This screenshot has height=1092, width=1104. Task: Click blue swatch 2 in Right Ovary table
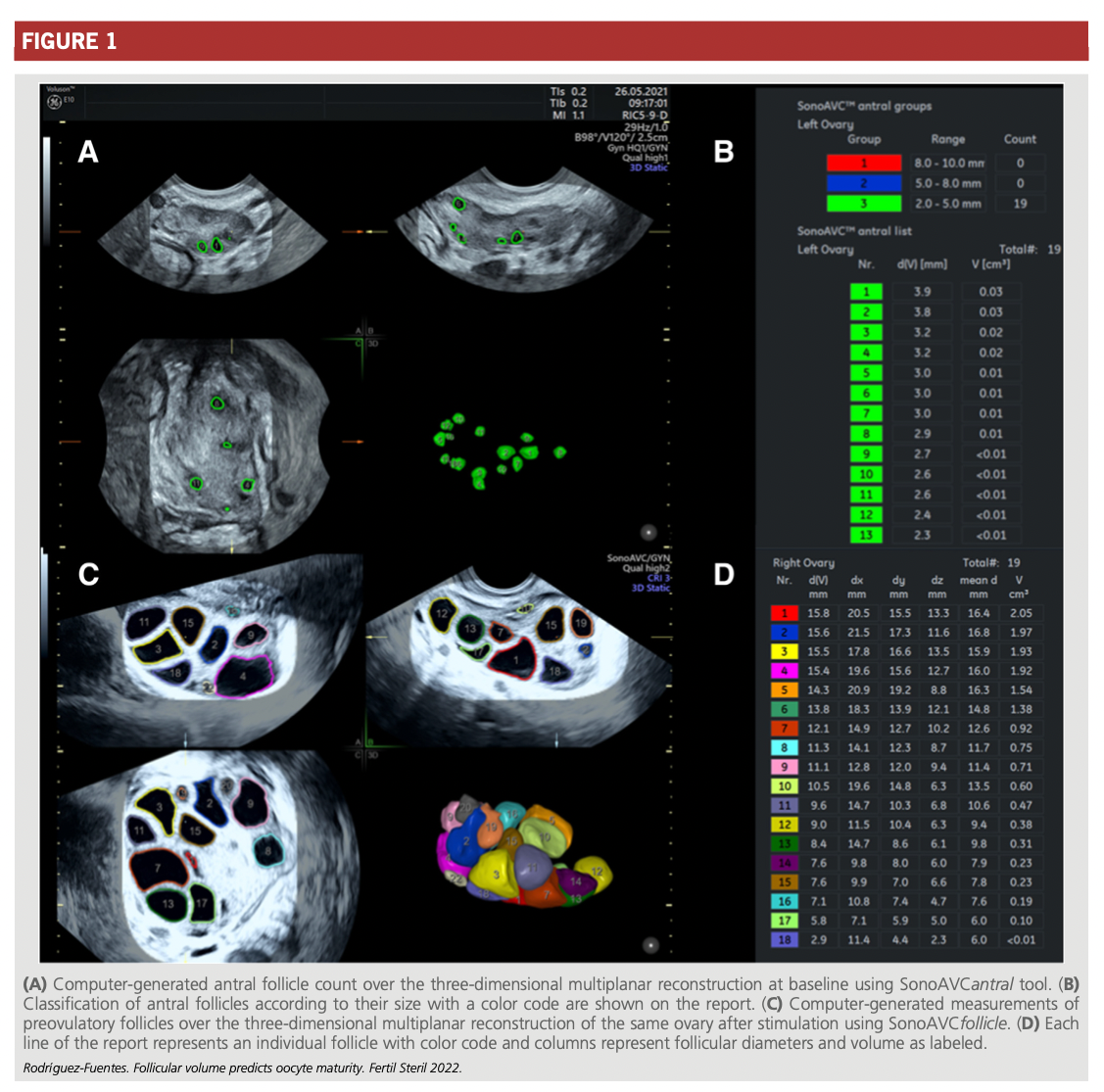pyautogui.click(x=784, y=633)
